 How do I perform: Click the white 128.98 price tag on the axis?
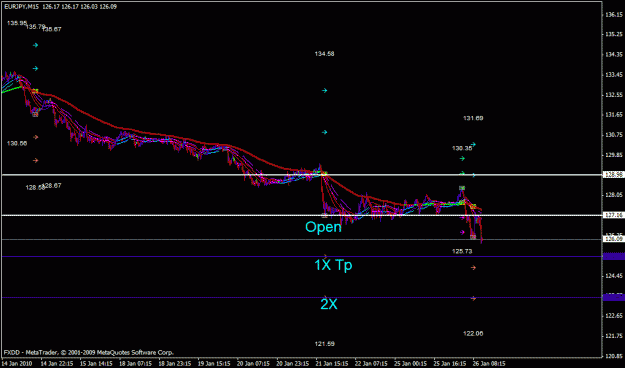tap(614, 175)
